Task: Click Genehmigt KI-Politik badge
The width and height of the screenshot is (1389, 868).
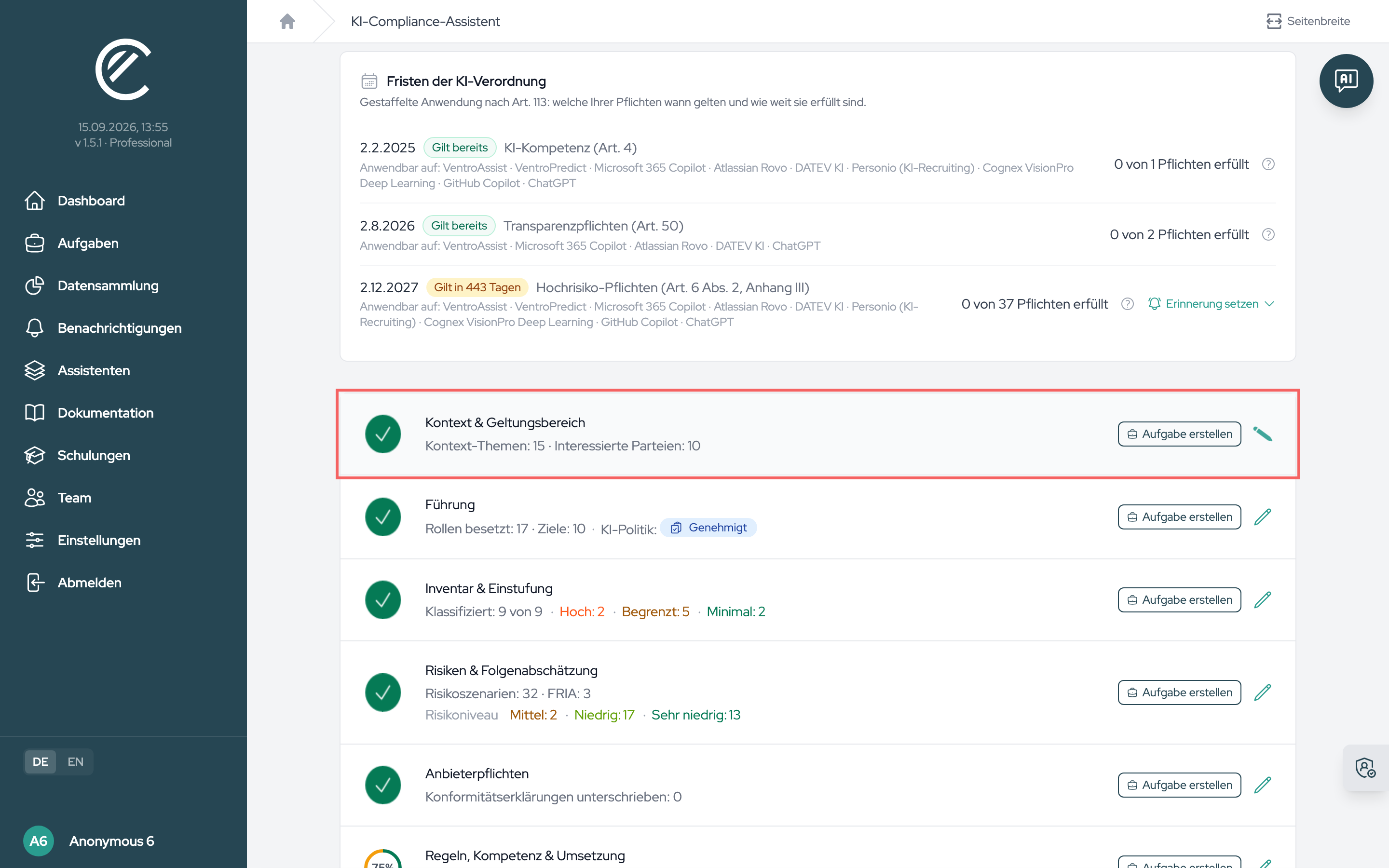Action: tap(708, 528)
